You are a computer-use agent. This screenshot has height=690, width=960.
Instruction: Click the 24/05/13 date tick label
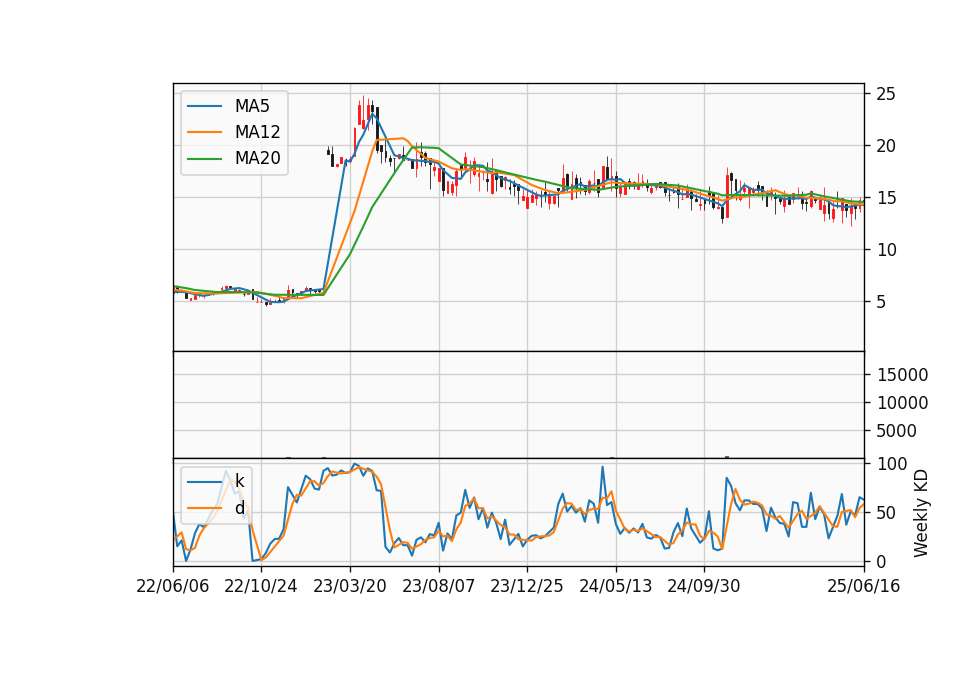[615, 586]
